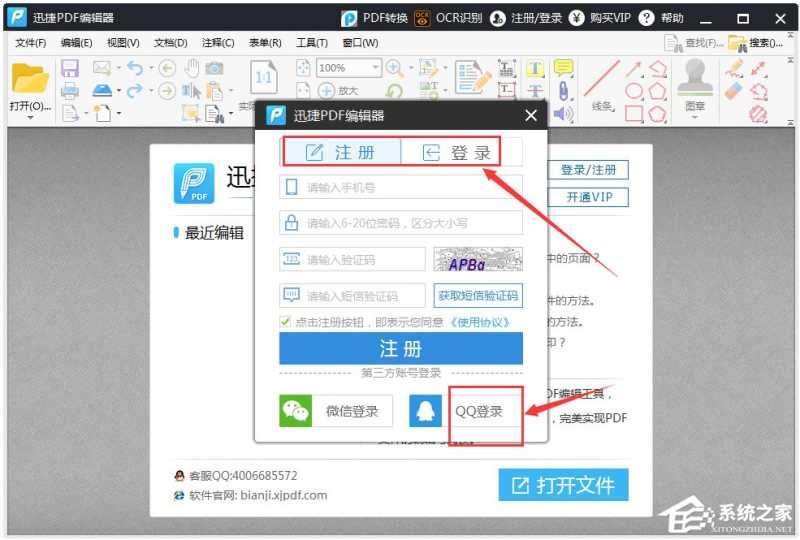Select the edit content pencil-document tool
This screenshot has width=800, height=540.
click(472, 77)
